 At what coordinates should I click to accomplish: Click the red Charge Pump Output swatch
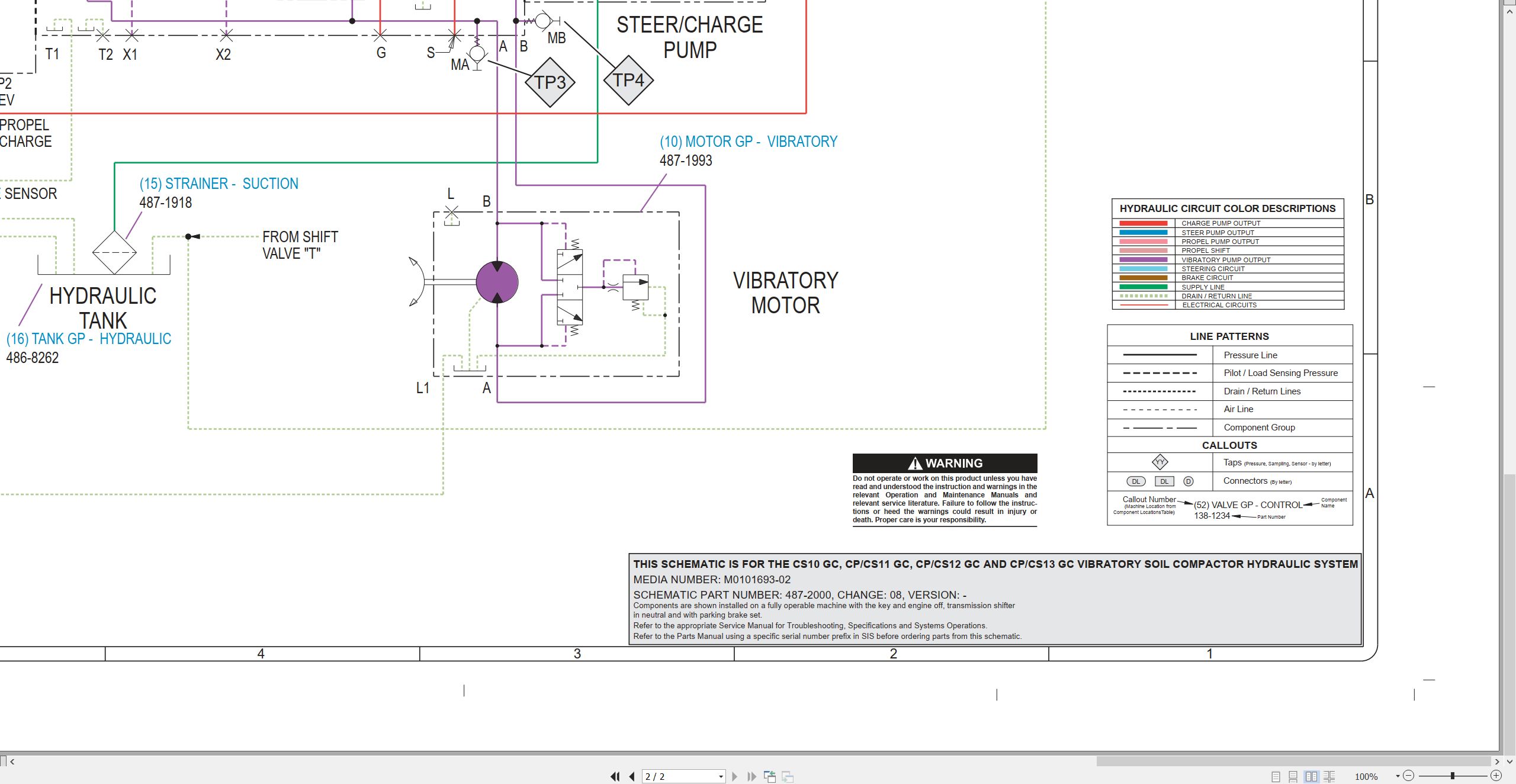1143,223
